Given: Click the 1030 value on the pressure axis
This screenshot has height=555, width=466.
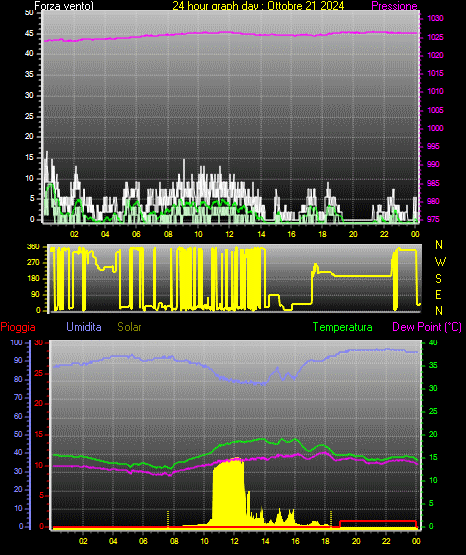Looking at the screenshot, I should click(x=435, y=18).
